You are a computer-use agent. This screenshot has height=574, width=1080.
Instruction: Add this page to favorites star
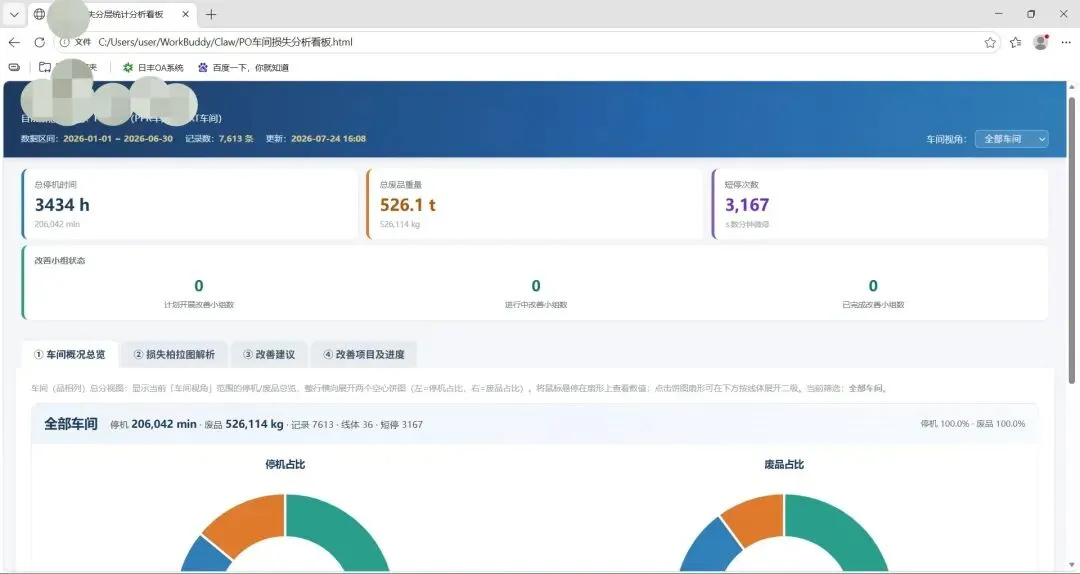pyautogui.click(x=990, y=43)
